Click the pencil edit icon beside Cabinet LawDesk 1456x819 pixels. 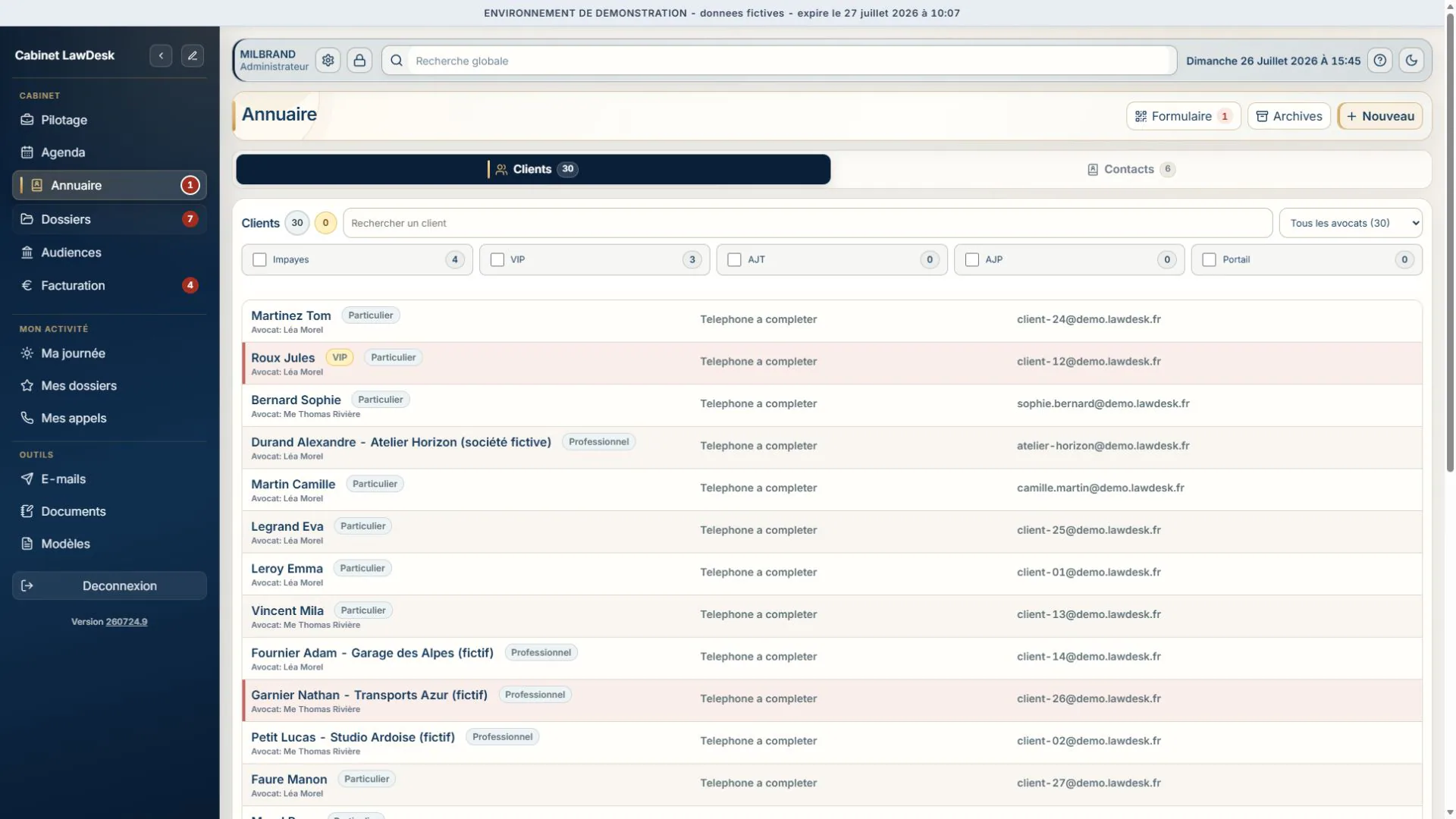click(193, 55)
